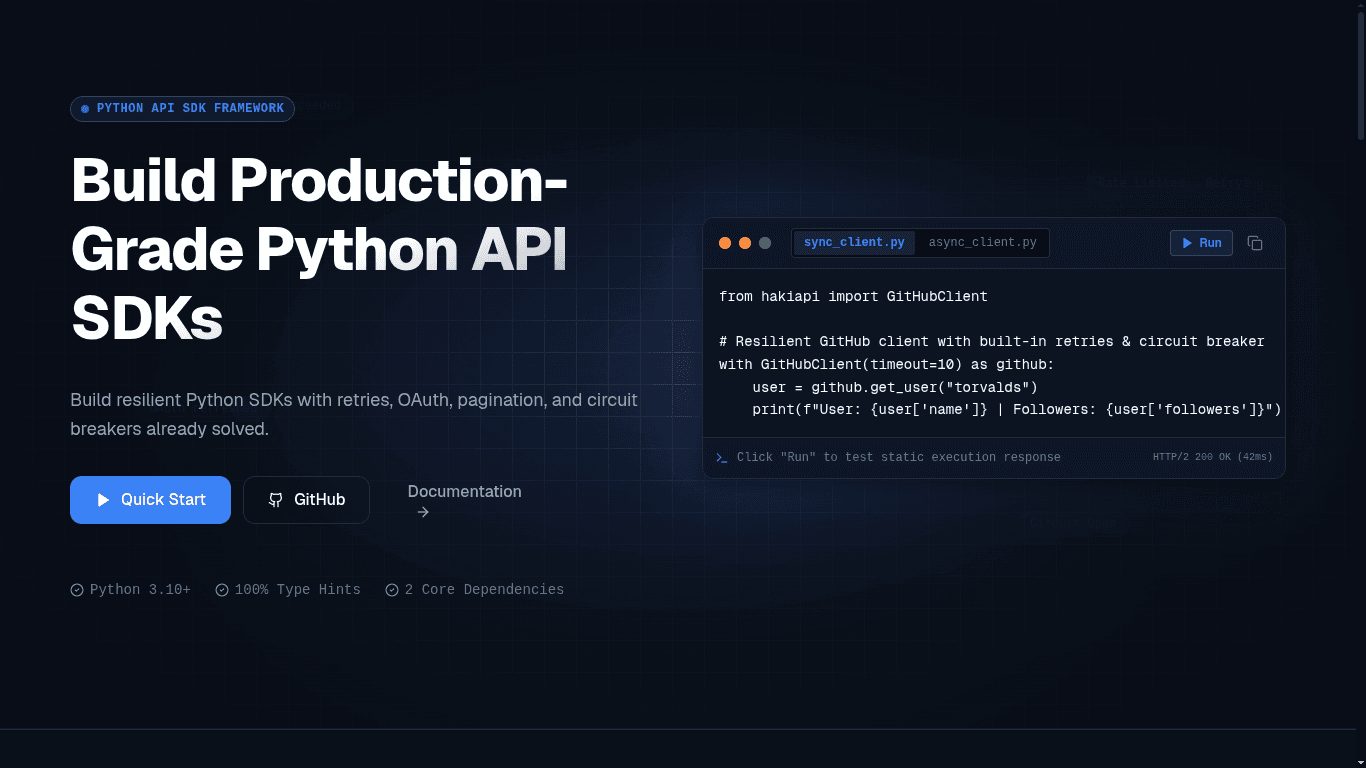The height and width of the screenshot is (768, 1366).
Task: Click the terminal prompt icon
Action: (722, 457)
